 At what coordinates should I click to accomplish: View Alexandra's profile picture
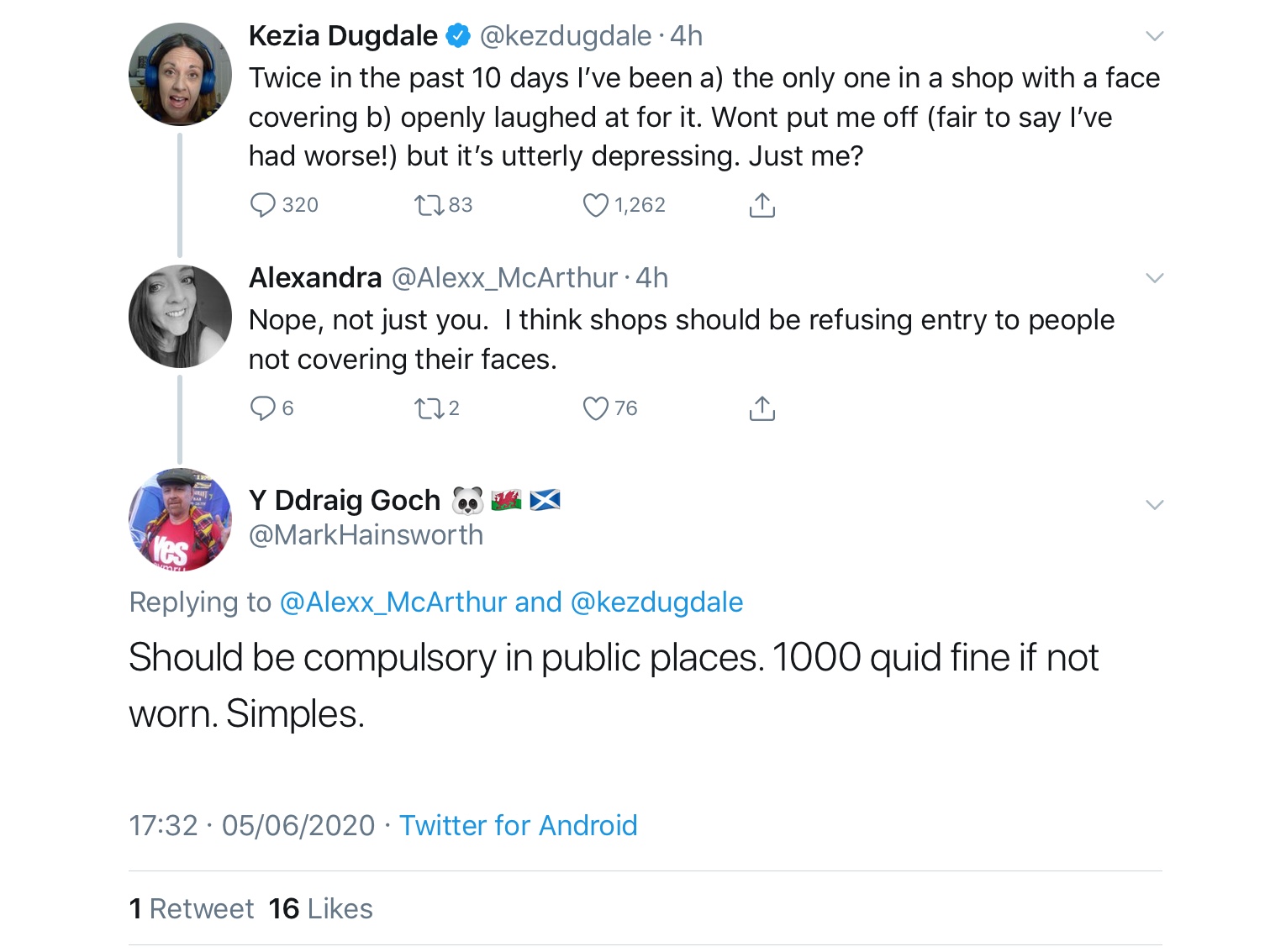[x=180, y=316]
